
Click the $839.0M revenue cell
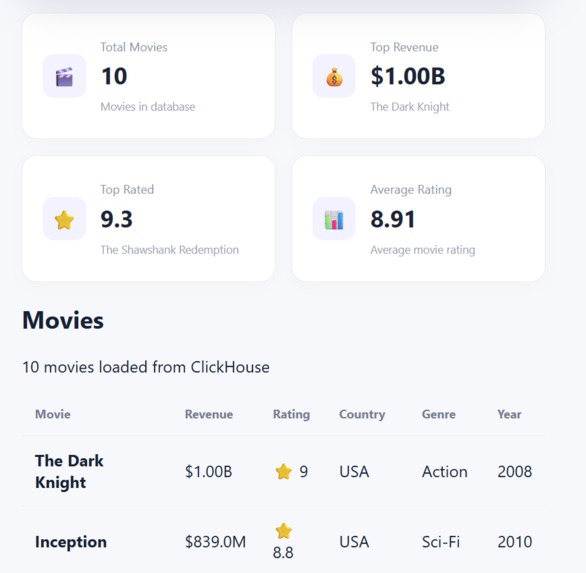tap(215, 542)
